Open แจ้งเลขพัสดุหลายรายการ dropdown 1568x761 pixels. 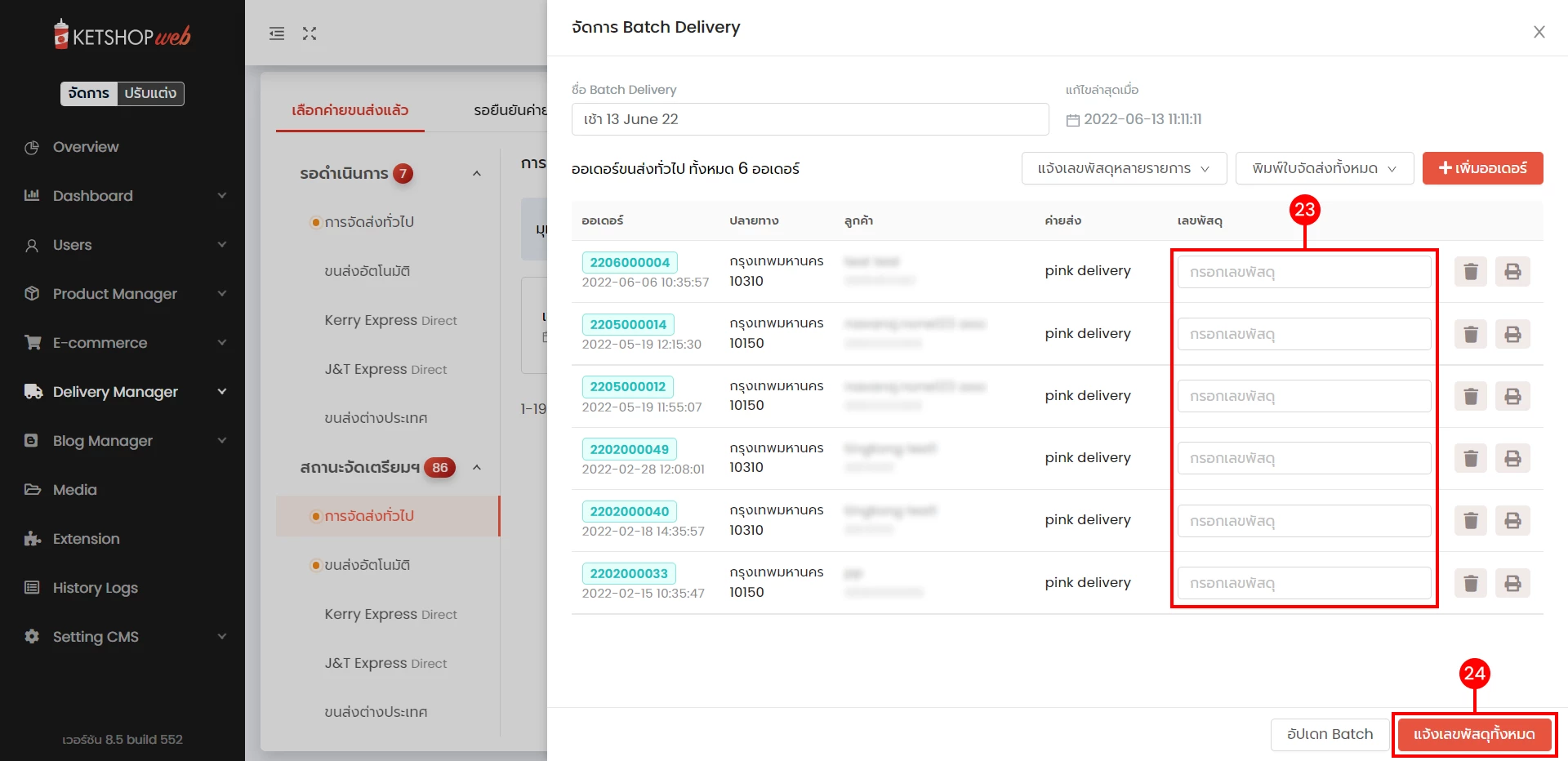click(x=1124, y=168)
